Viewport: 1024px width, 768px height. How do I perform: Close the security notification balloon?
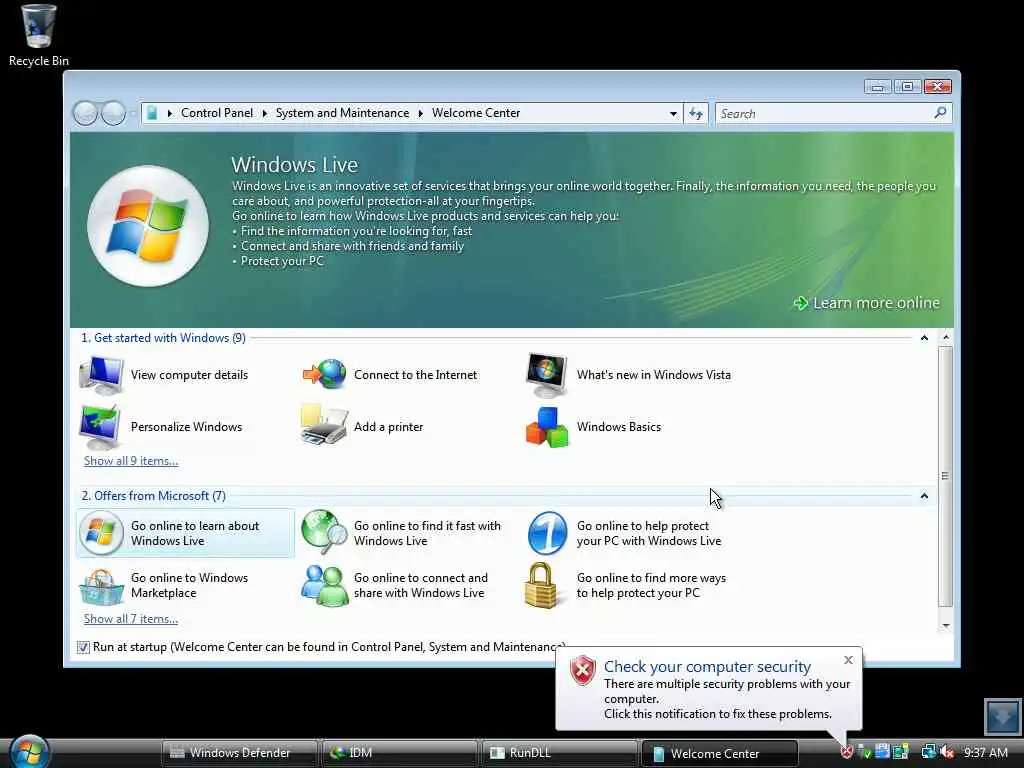coord(848,660)
